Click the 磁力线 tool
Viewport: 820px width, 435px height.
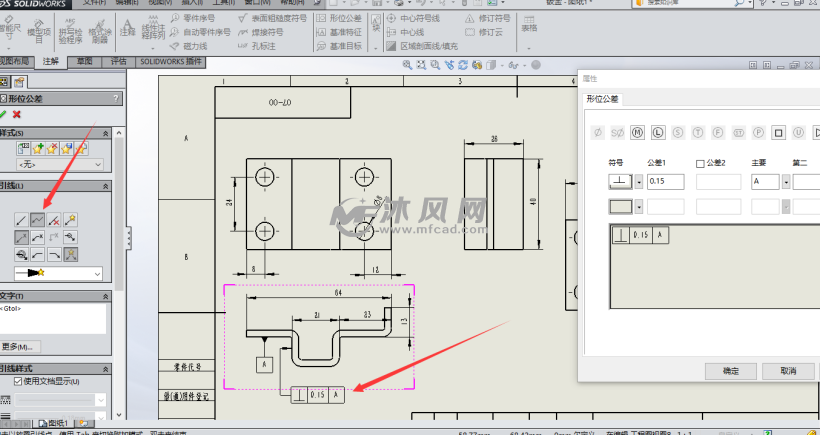[x=189, y=46]
